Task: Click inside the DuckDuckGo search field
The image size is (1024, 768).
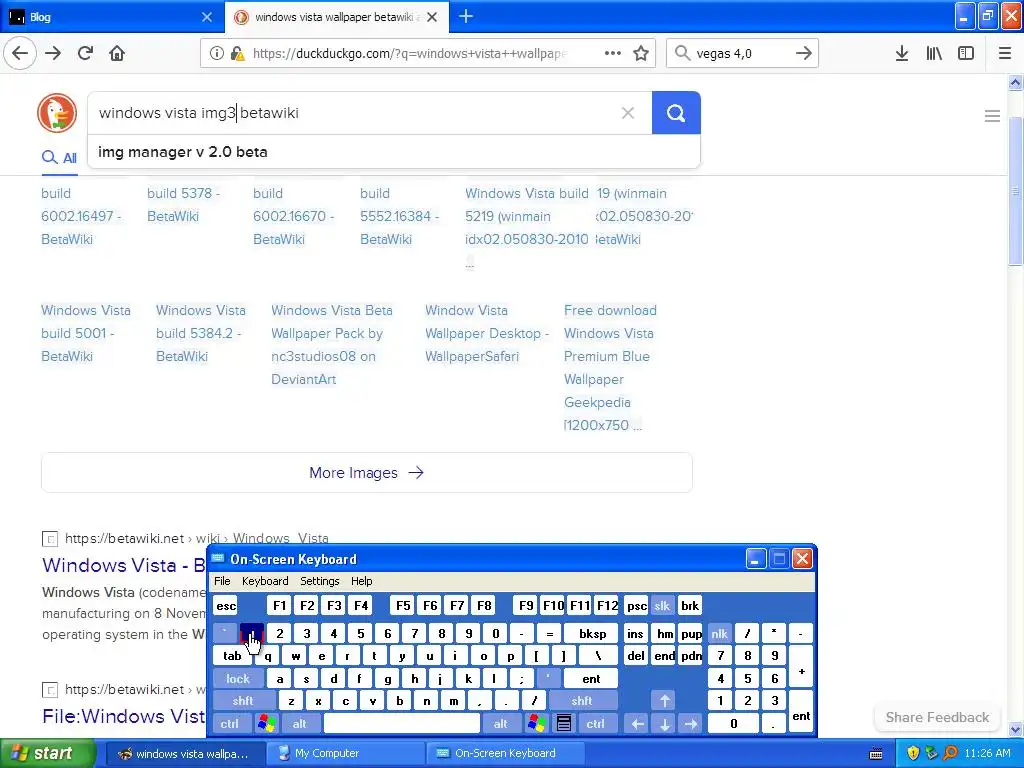Action: 353,113
